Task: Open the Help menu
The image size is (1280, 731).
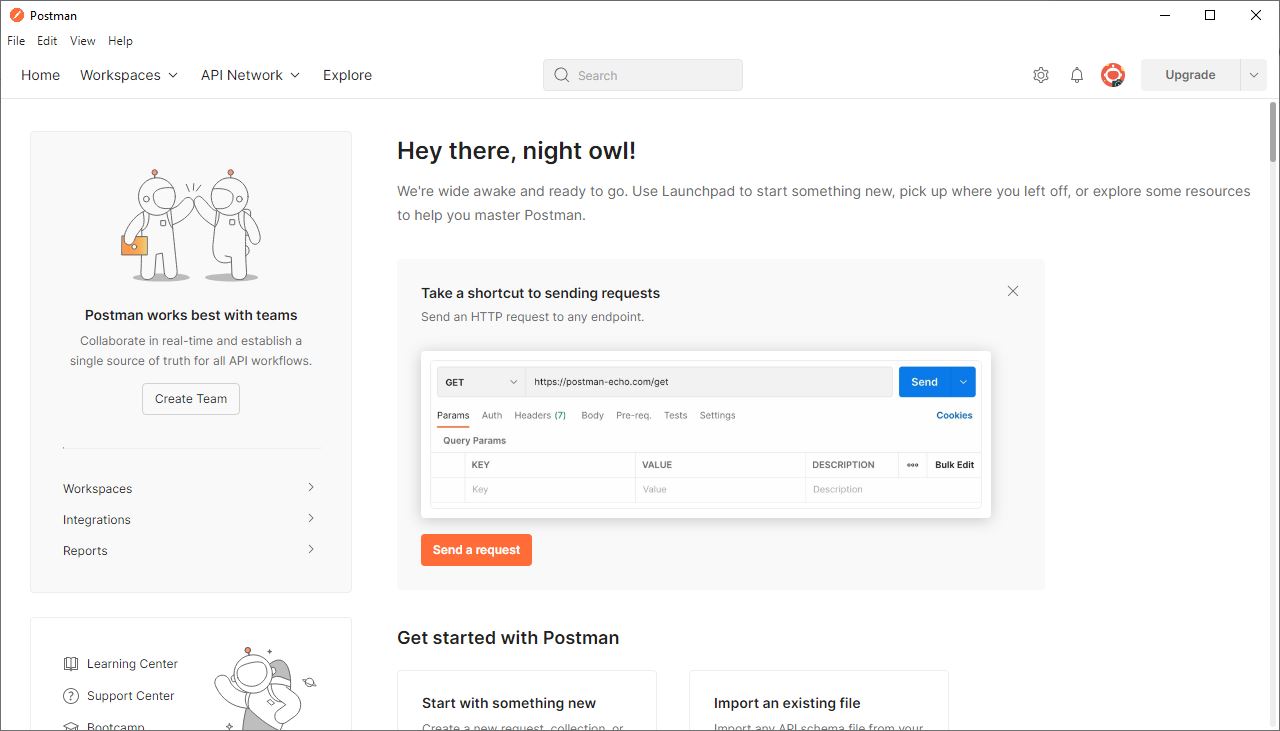Action: tap(120, 41)
